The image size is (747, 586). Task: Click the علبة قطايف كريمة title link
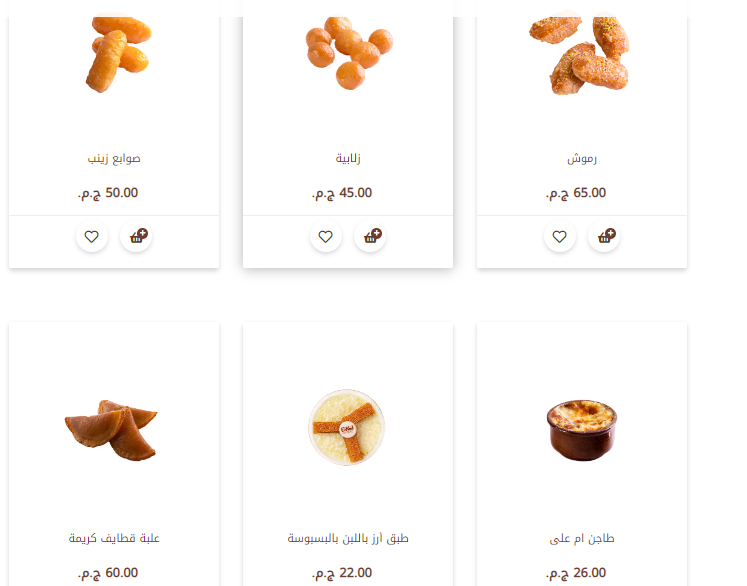114,538
